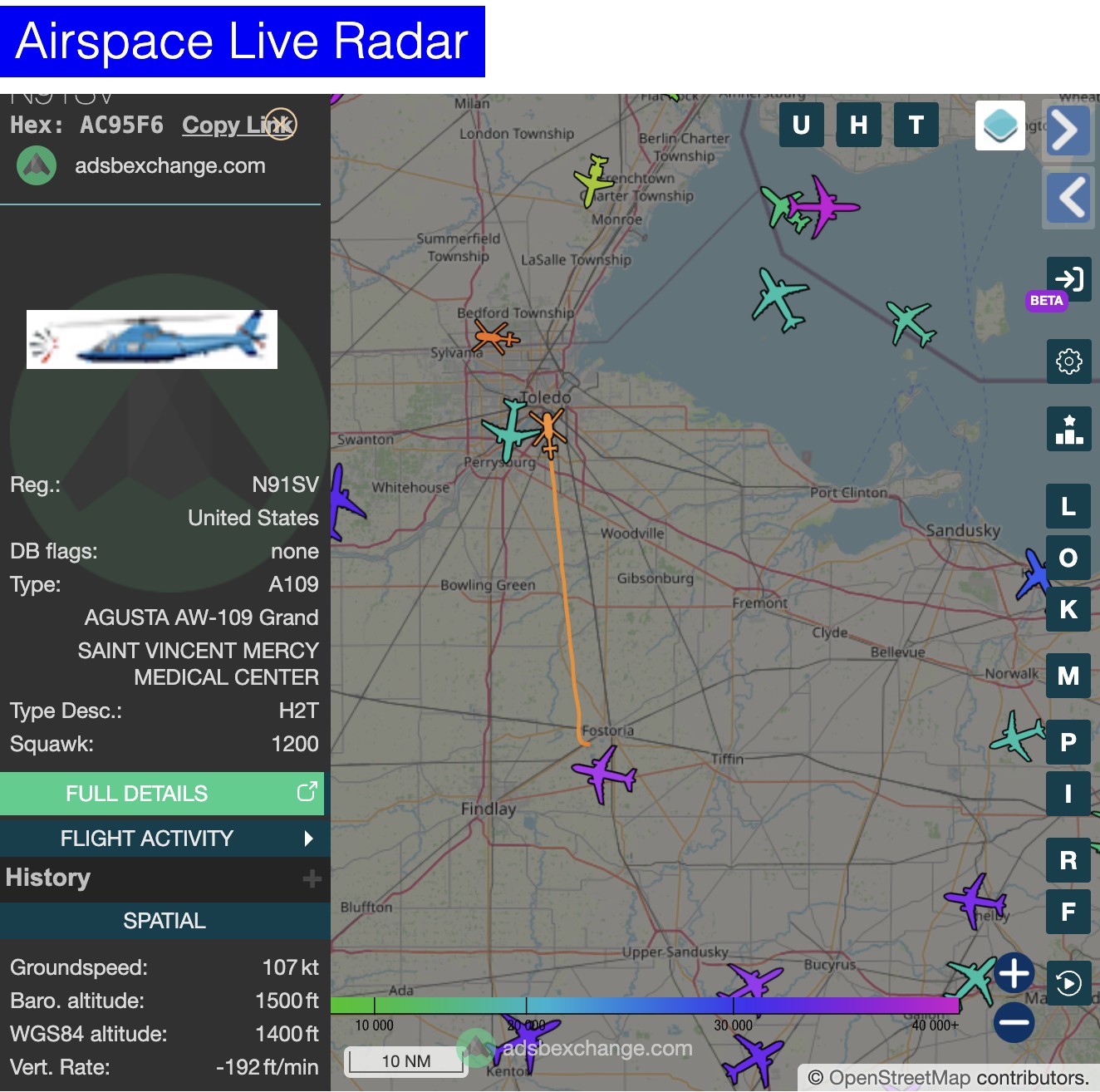The height and width of the screenshot is (1092, 1100).
Task: Click the blue helicopter thumbnail photo
Action: coord(152,339)
